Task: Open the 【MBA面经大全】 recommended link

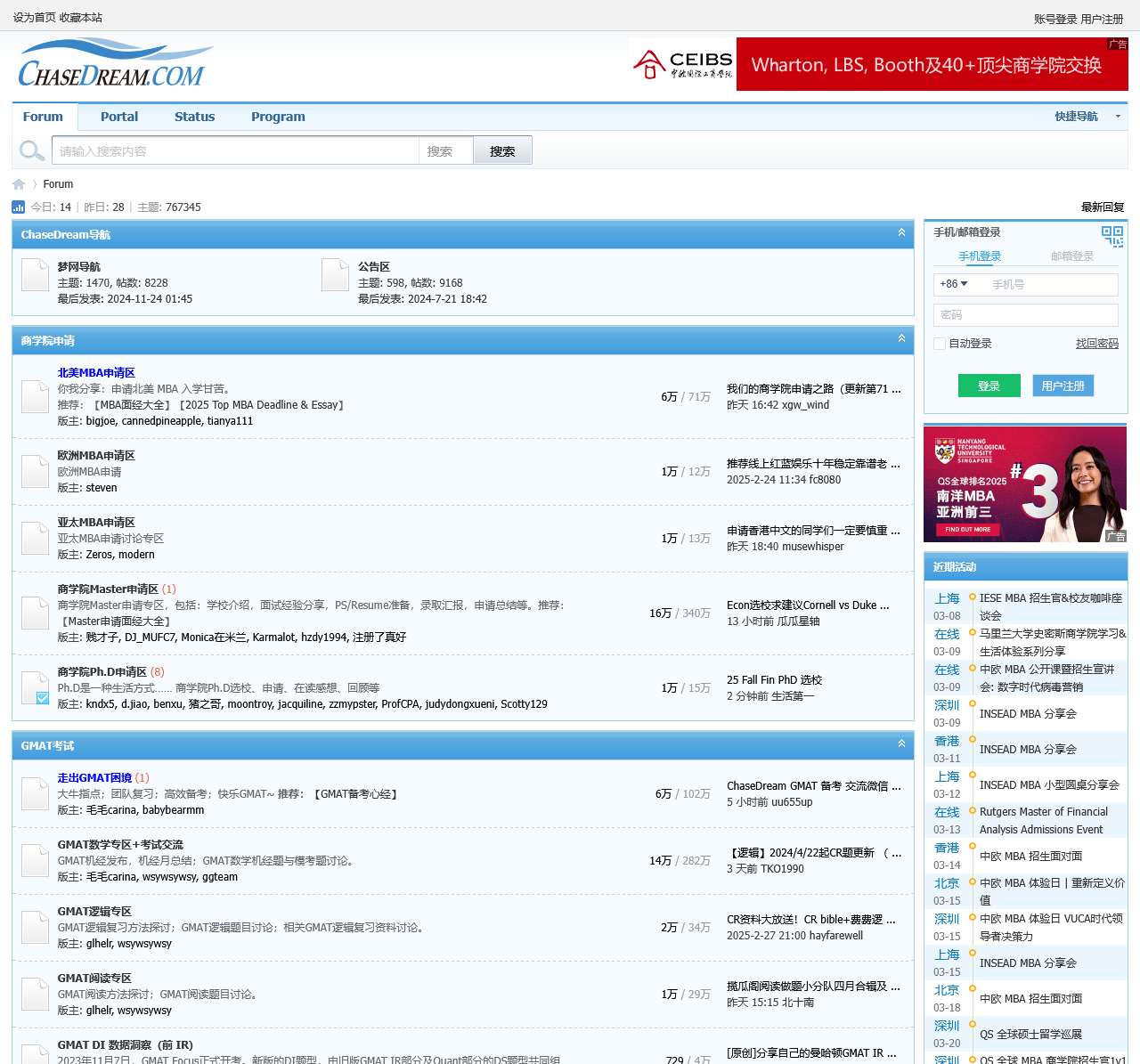Action: tap(132, 405)
